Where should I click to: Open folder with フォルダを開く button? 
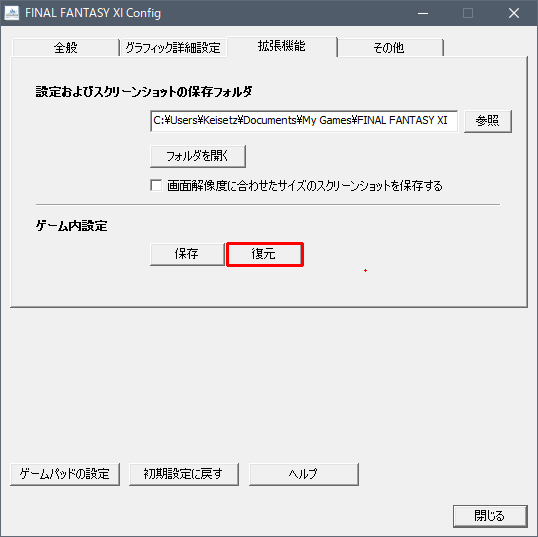tap(198, 156)
